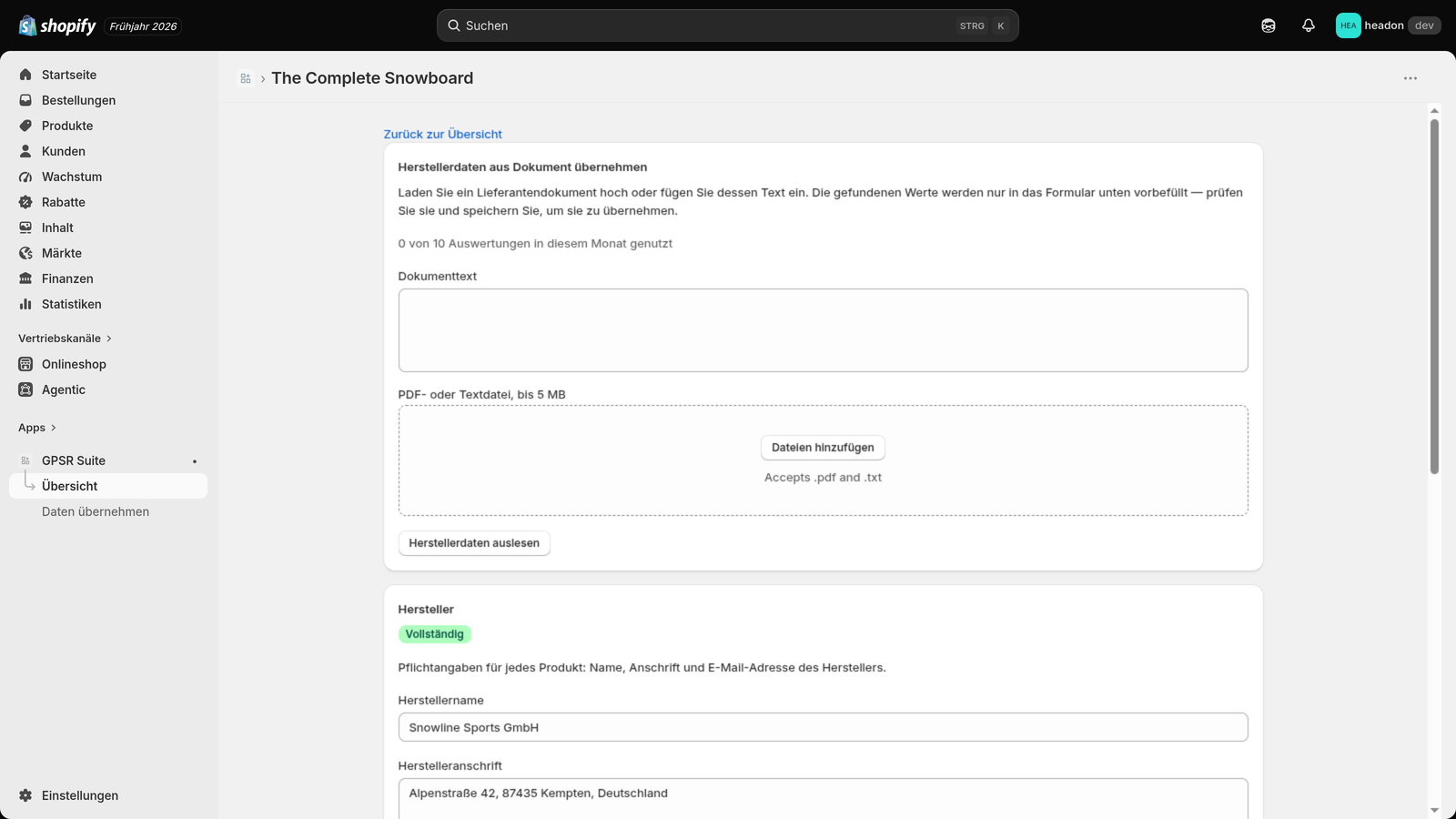Click into the Dokumenttext text area
Viewport: 1456px width, 819px height.
coord(823,330)
